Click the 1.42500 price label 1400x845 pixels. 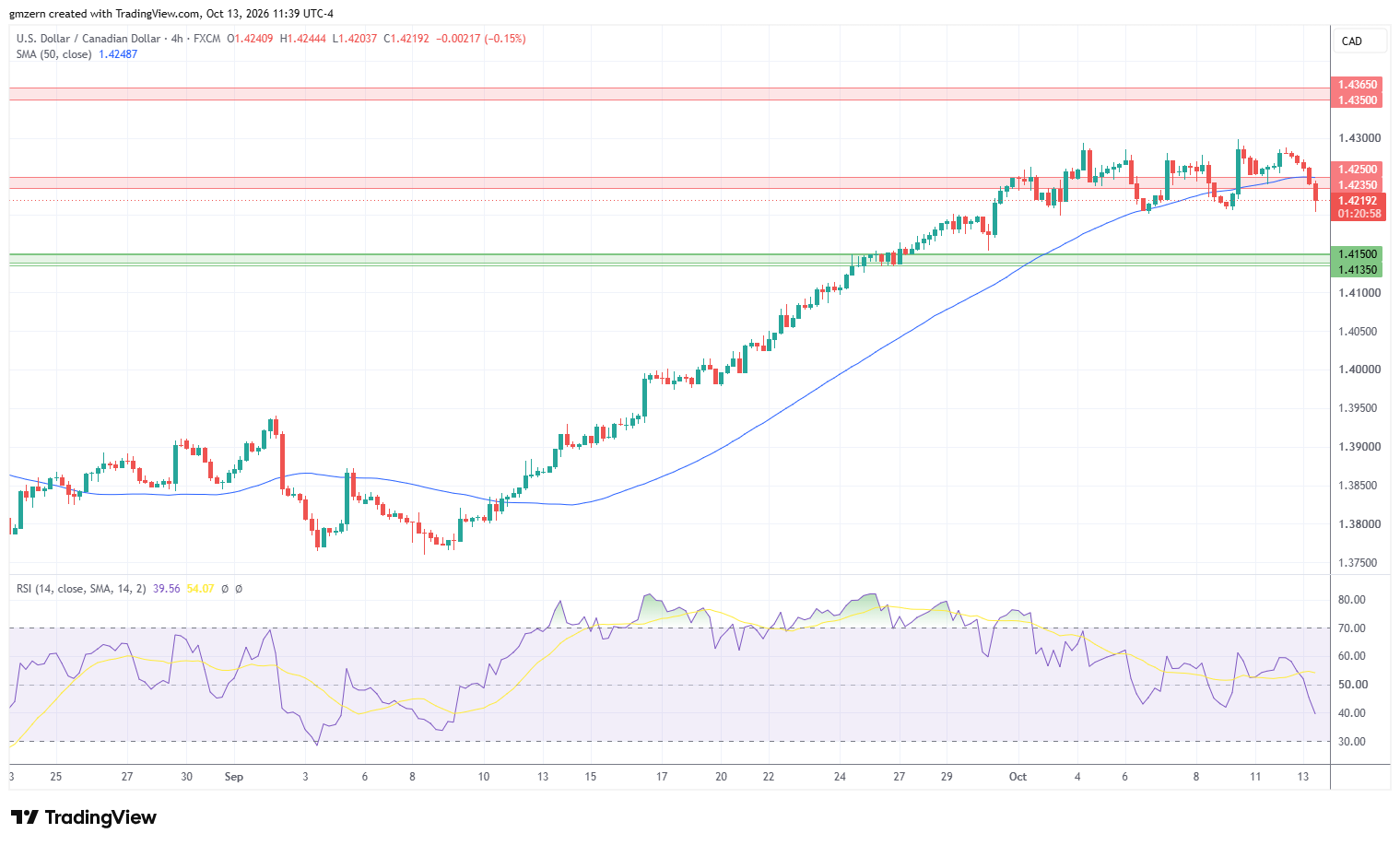click(1358, 170)
